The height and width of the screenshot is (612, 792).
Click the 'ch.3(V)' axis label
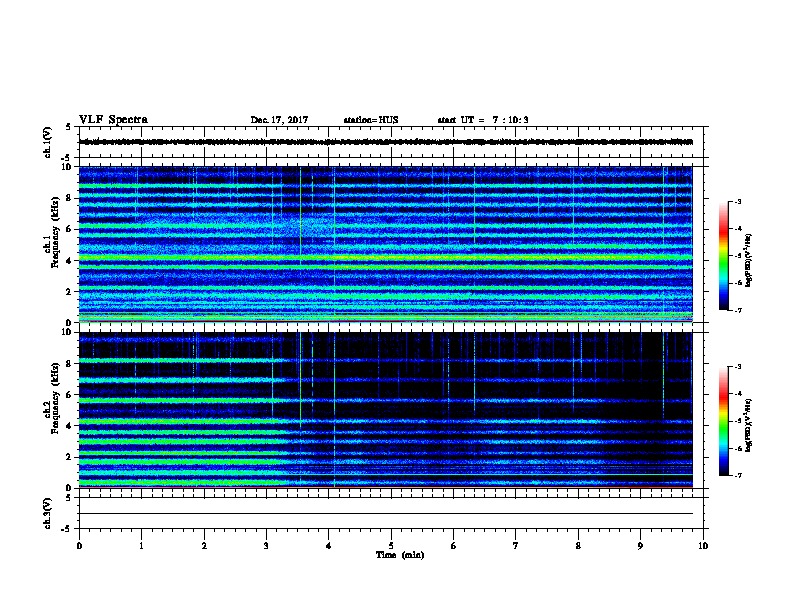(x=48, y=513)
